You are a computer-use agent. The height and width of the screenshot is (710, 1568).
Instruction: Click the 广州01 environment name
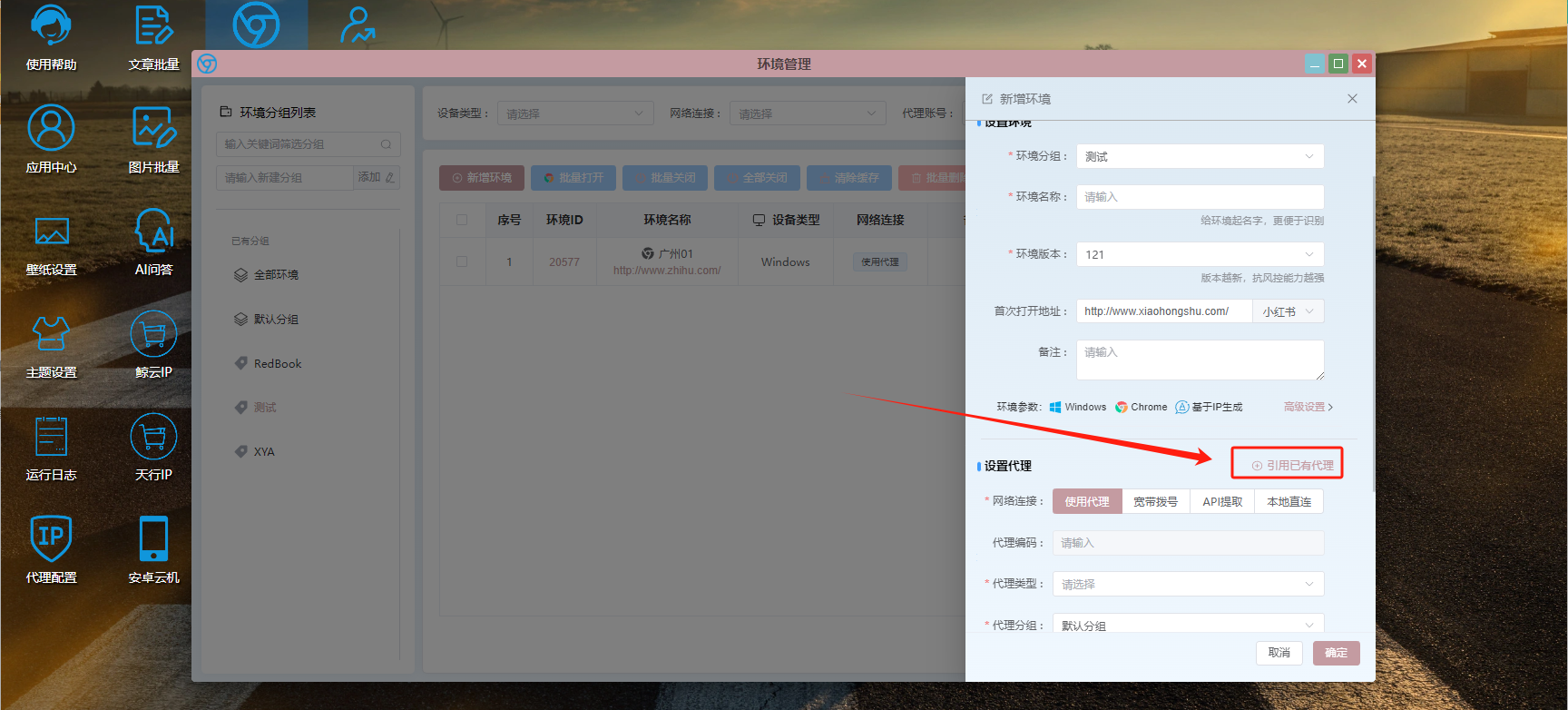pyautogui.click(x=676, y=254)
